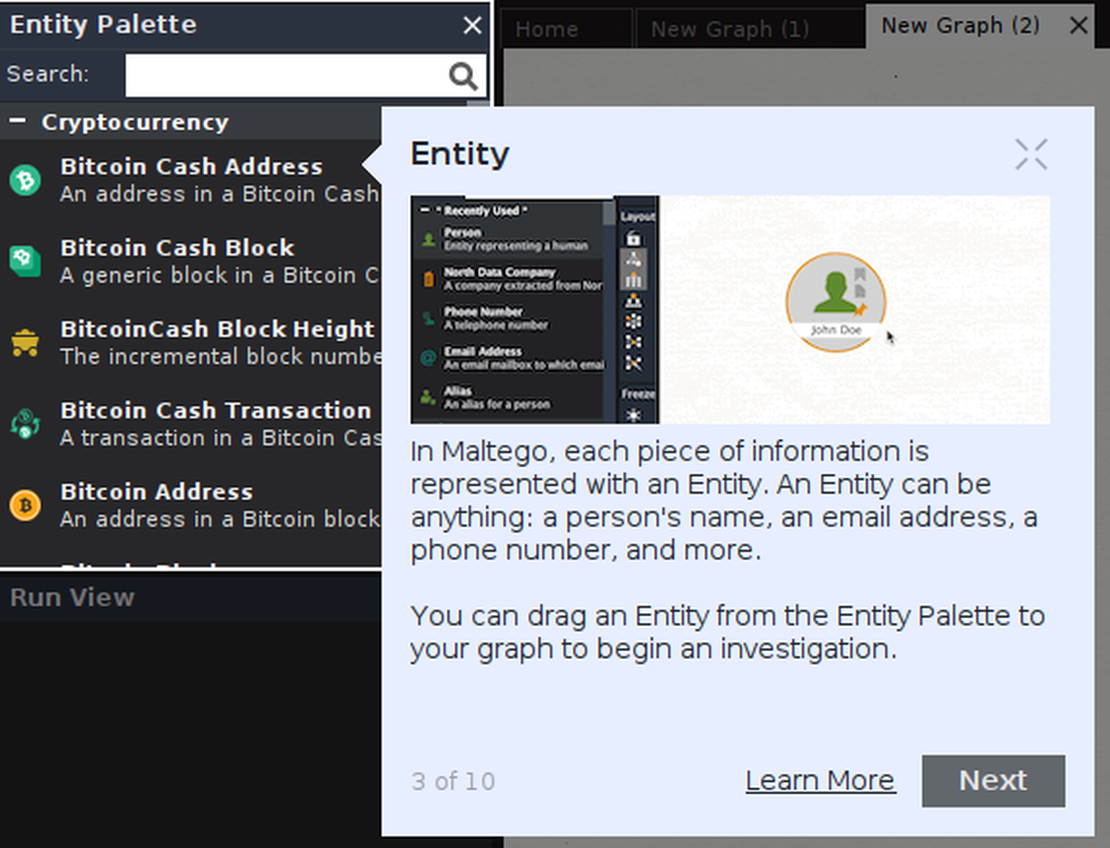
Task: Click the Entity tutorial preview image
Action: (x=730, y=309)
